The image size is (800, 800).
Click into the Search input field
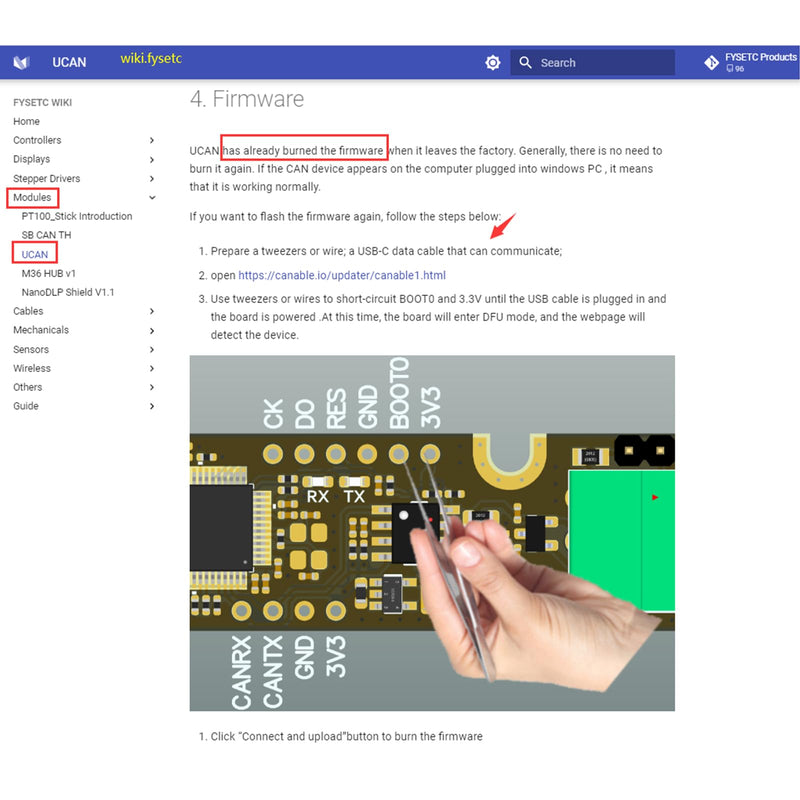point(592,62)
